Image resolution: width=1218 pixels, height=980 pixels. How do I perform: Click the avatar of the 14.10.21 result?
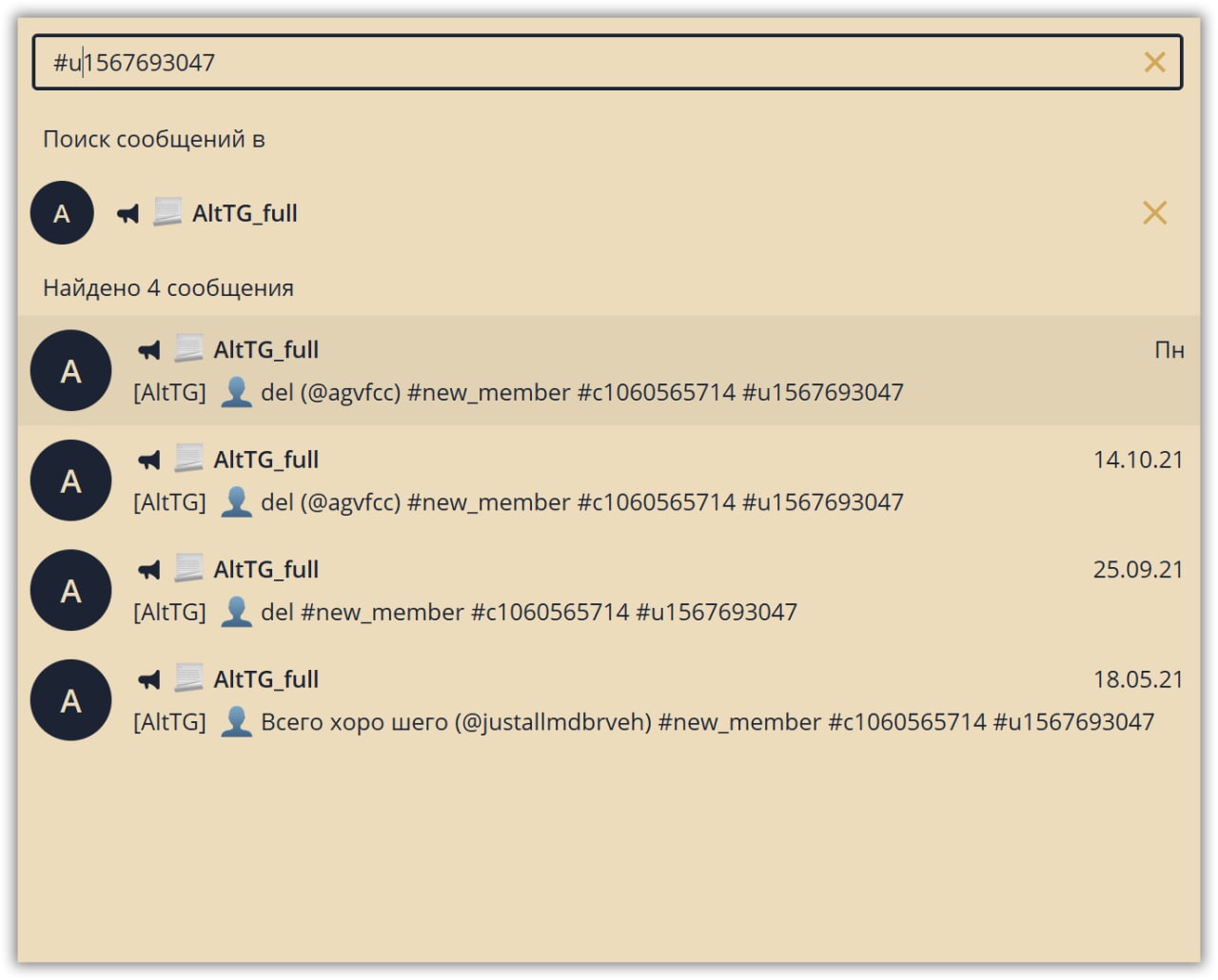[x=70, y=480]
